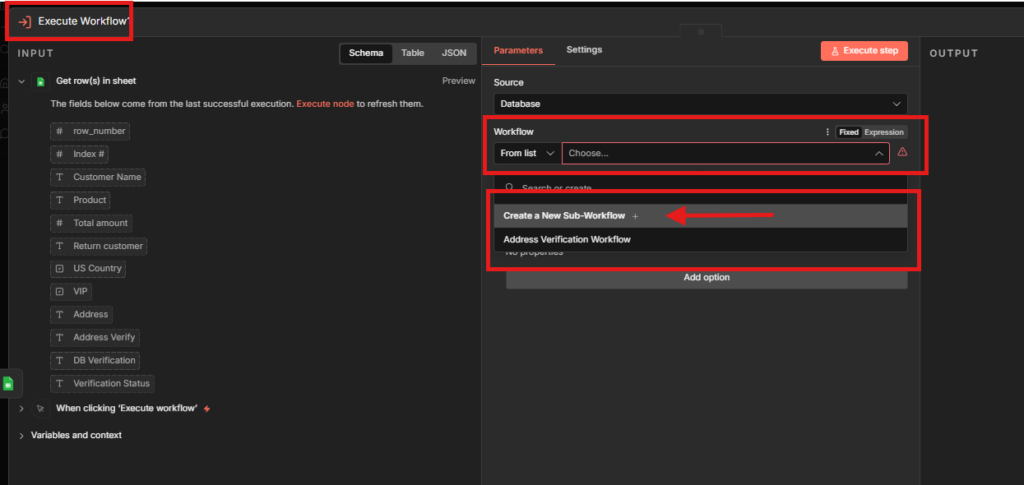Select the Return customer field pill
Screen dimensions: 1024x485
[x=99, y=246]
